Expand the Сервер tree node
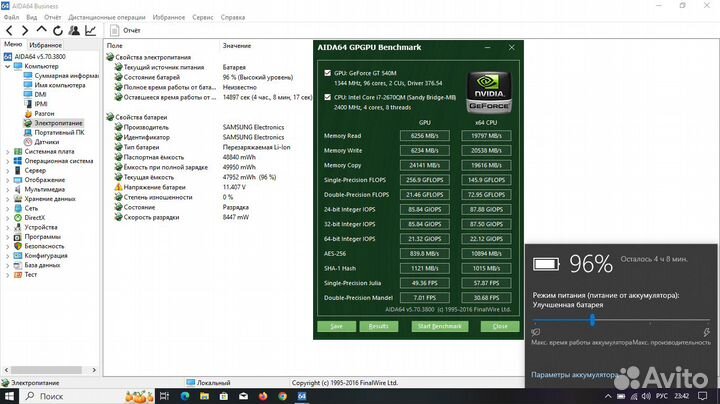720x404 pixels. click(x=7, y=170)
